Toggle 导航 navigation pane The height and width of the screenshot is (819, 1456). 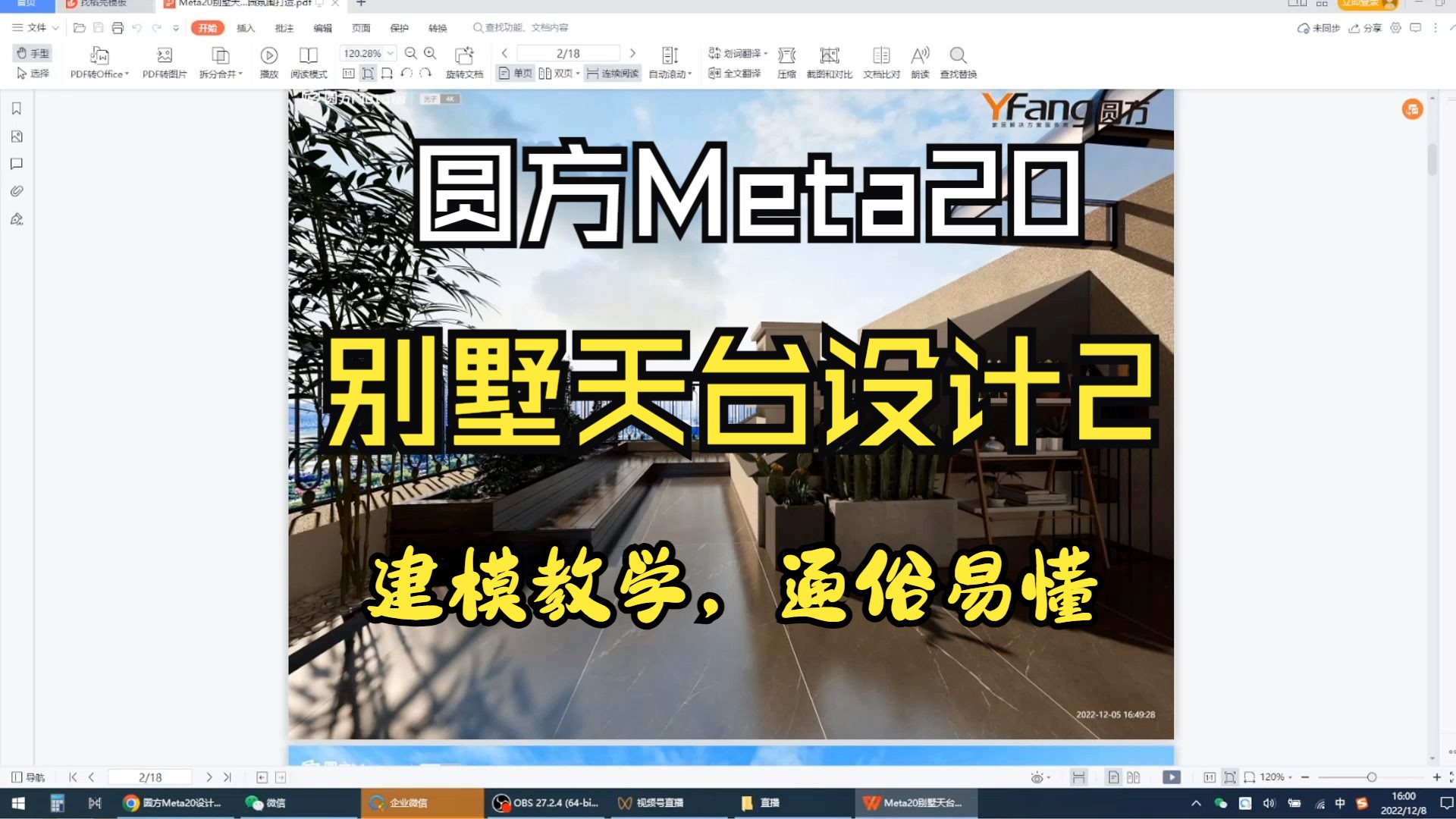pos(28,777)
